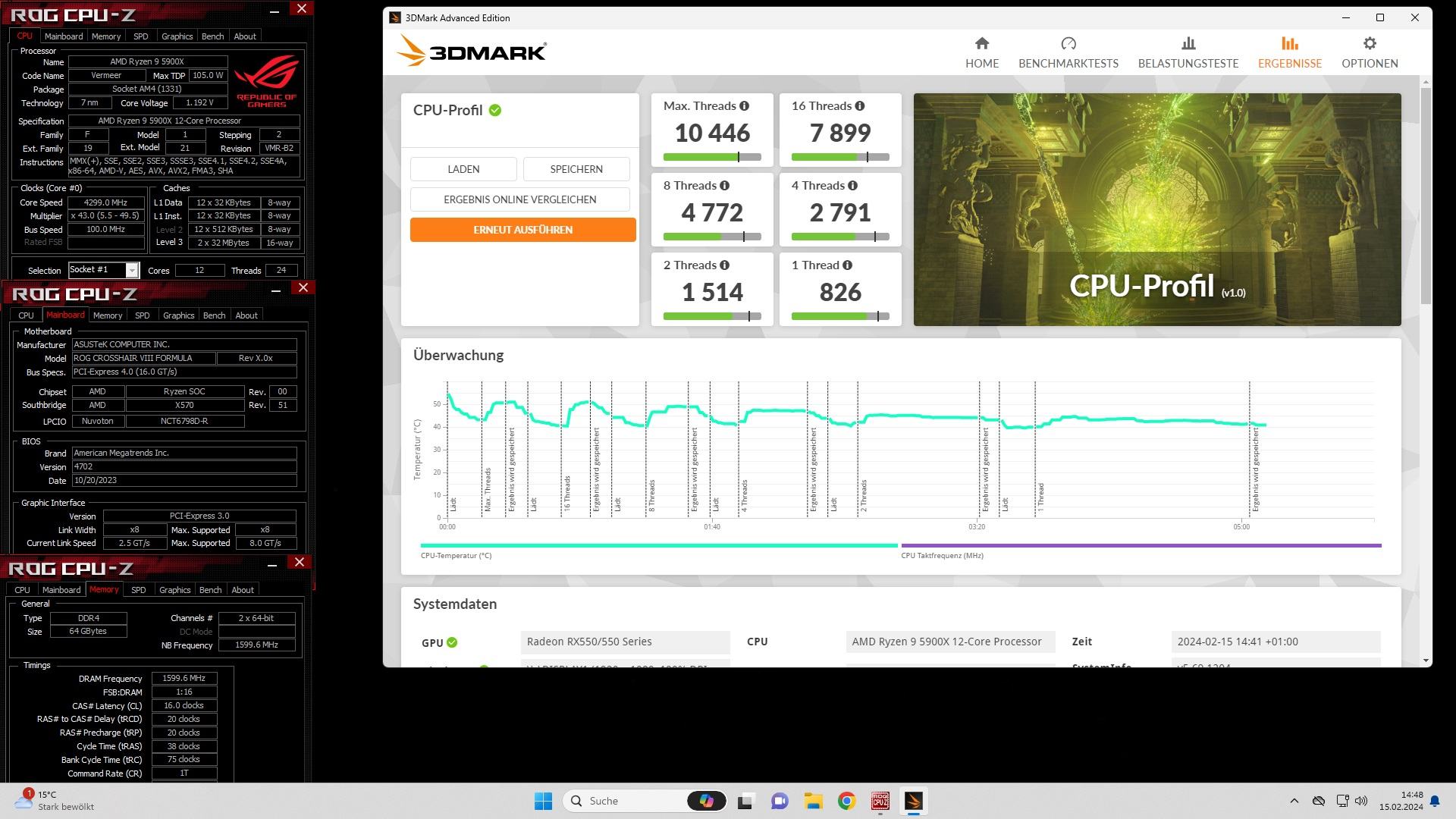Click the 3DMark logo

click(471, 52)
